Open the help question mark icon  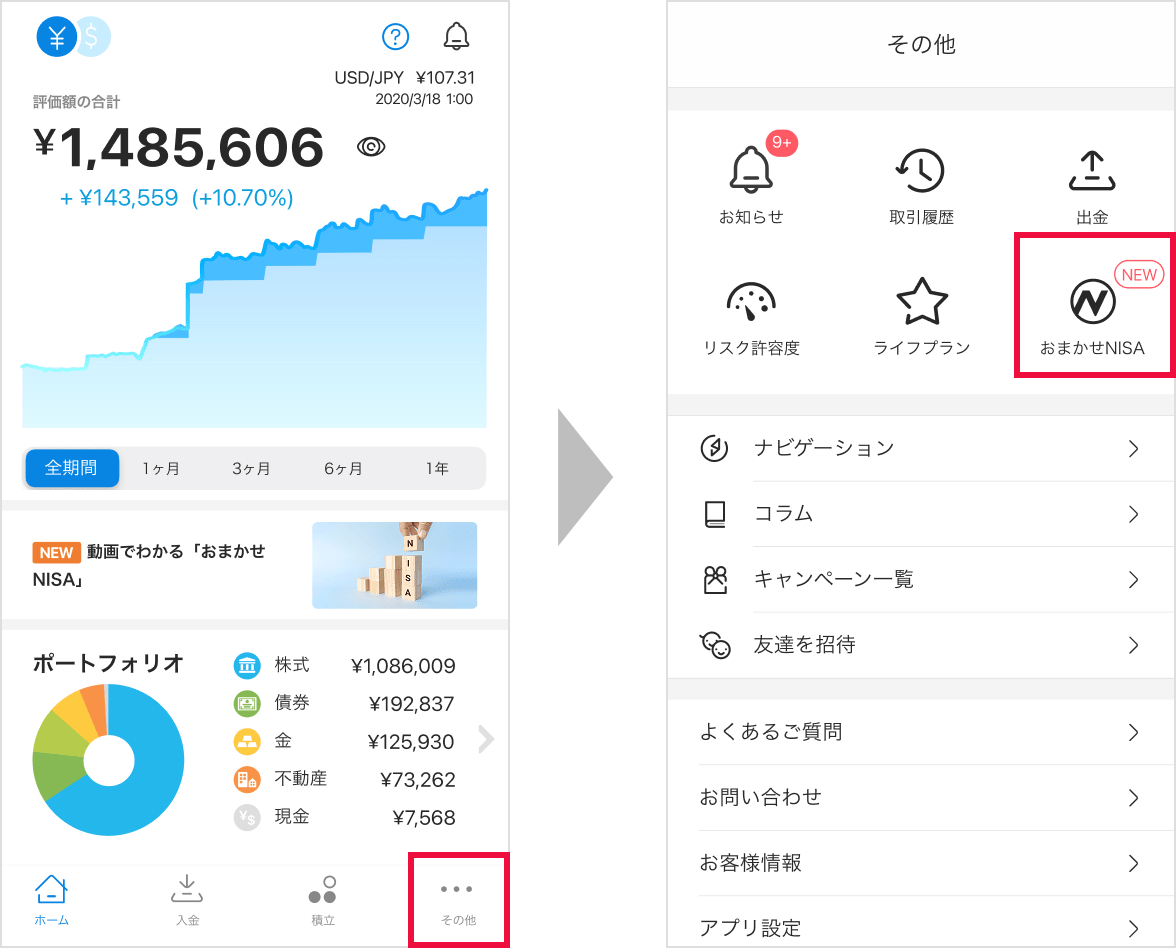pos(395,36)
